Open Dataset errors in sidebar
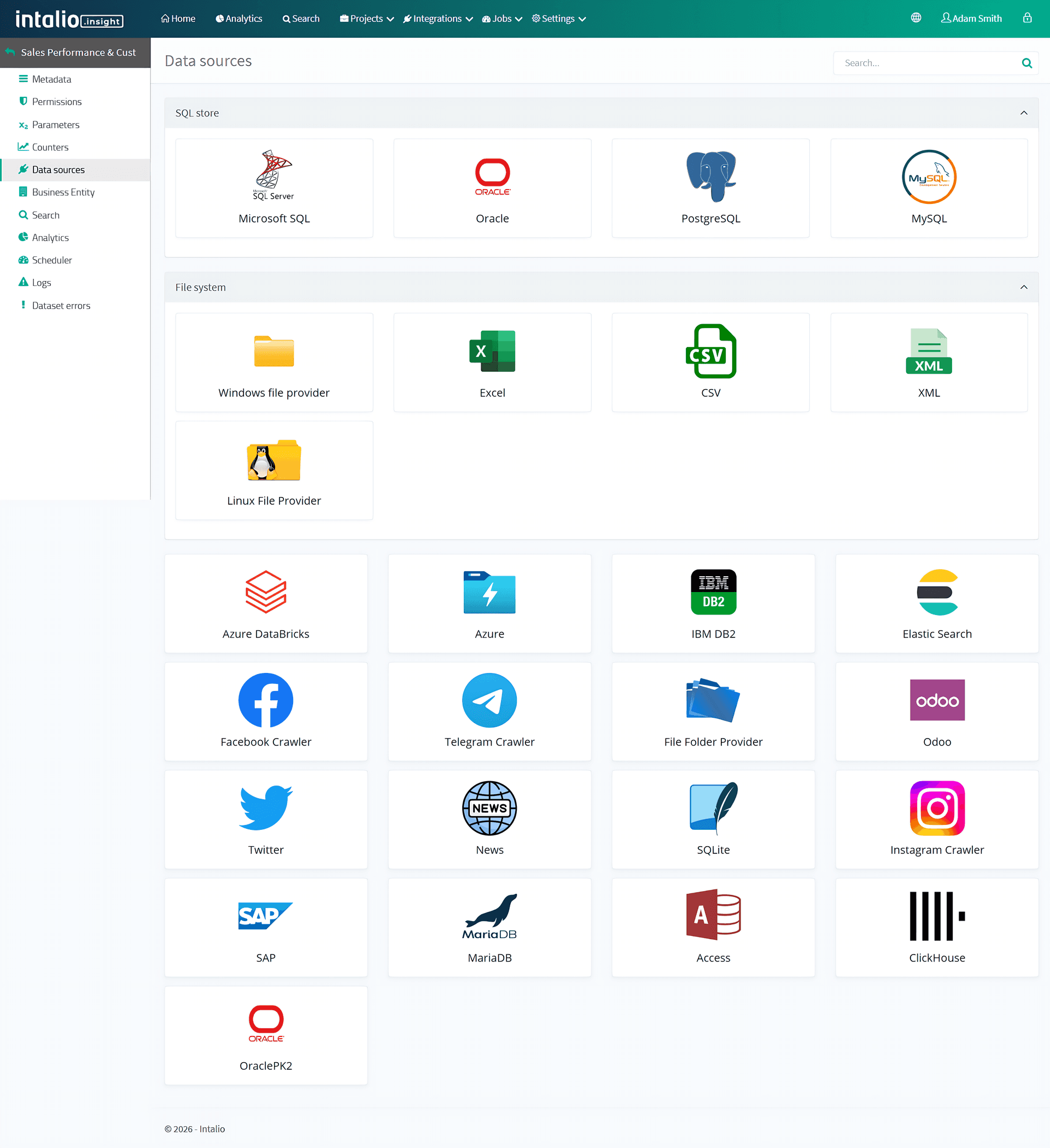Image resolution: width=1050 pixels, height=1148 pixels. [75, 306]
